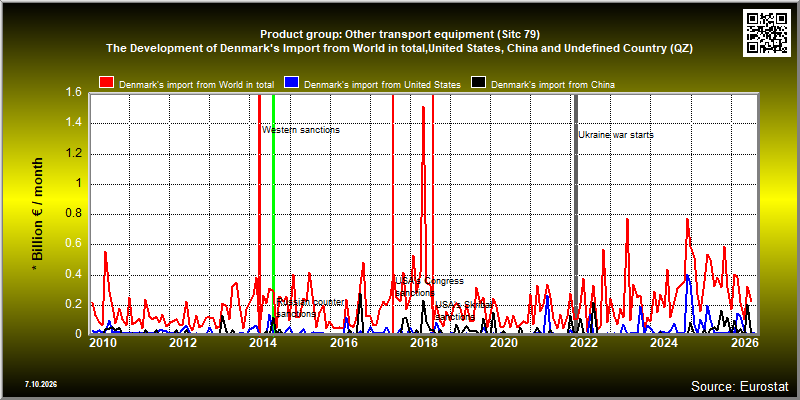Click the red World in total legend swatch

coord(106,83)
